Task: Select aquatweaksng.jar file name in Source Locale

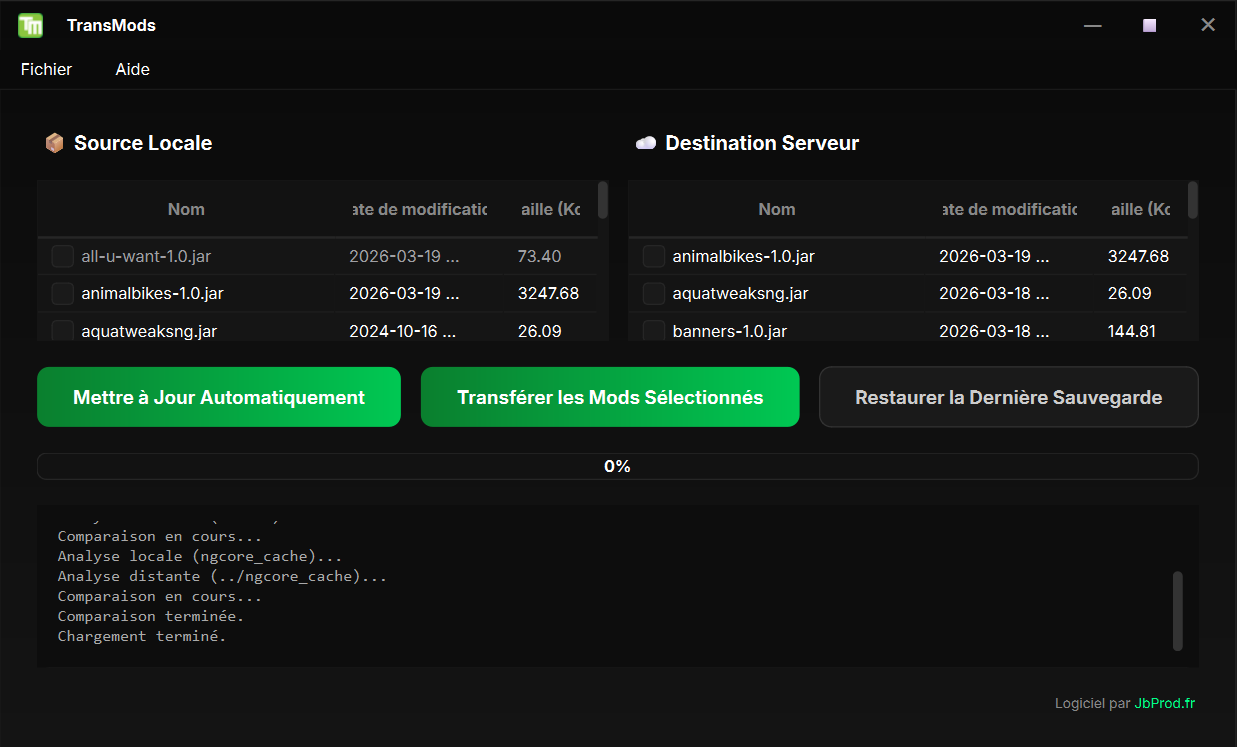Action: (x=149, y=330)
